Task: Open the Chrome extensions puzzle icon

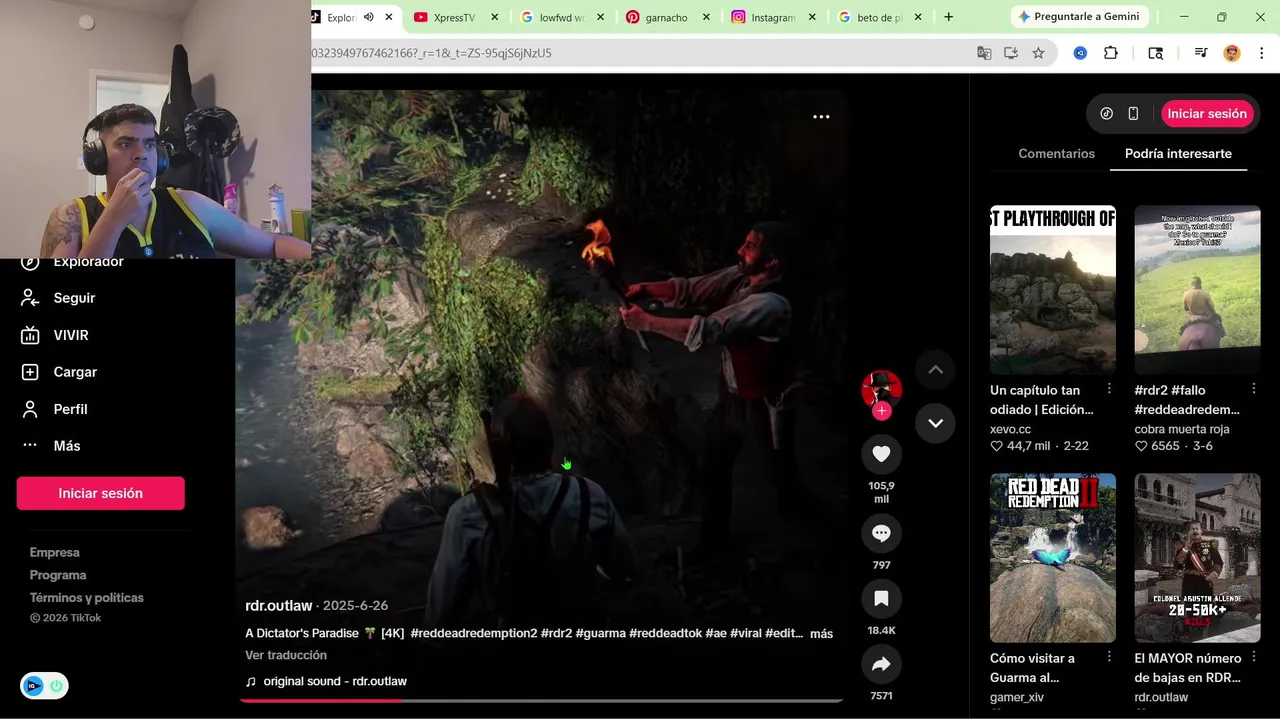Action: [x=1110, y=53]
